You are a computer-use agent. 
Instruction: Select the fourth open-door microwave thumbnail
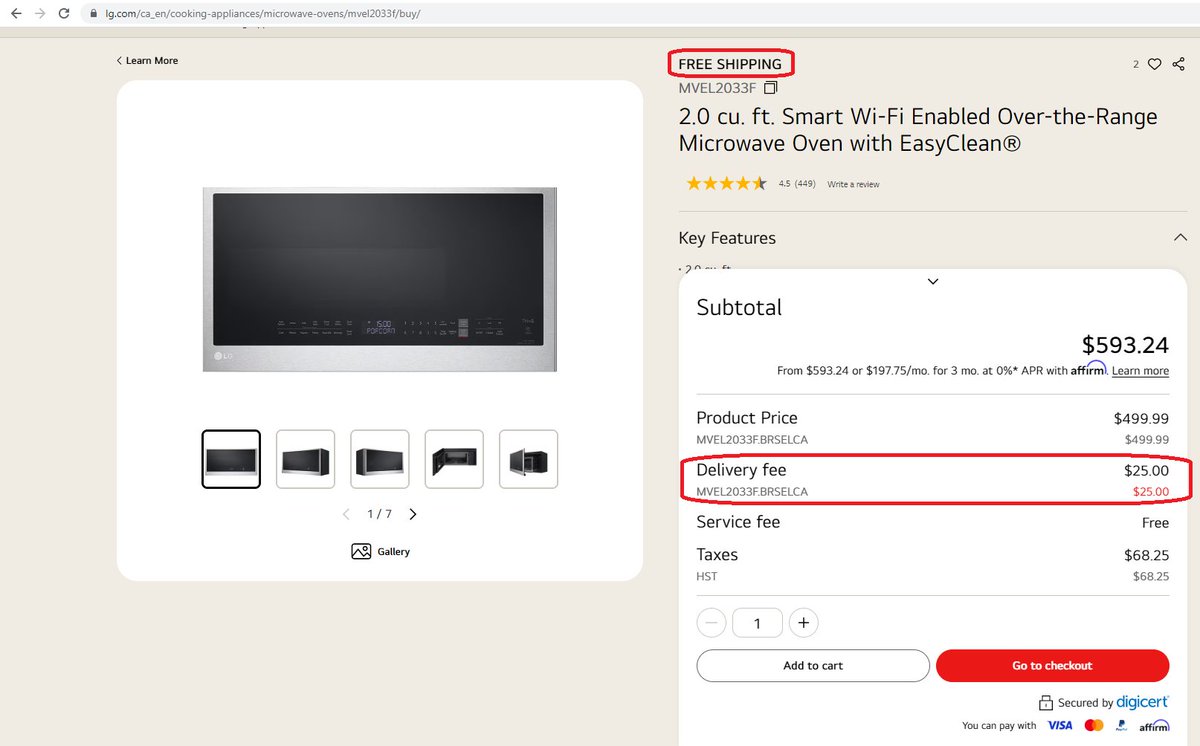[x=454, y=459]
